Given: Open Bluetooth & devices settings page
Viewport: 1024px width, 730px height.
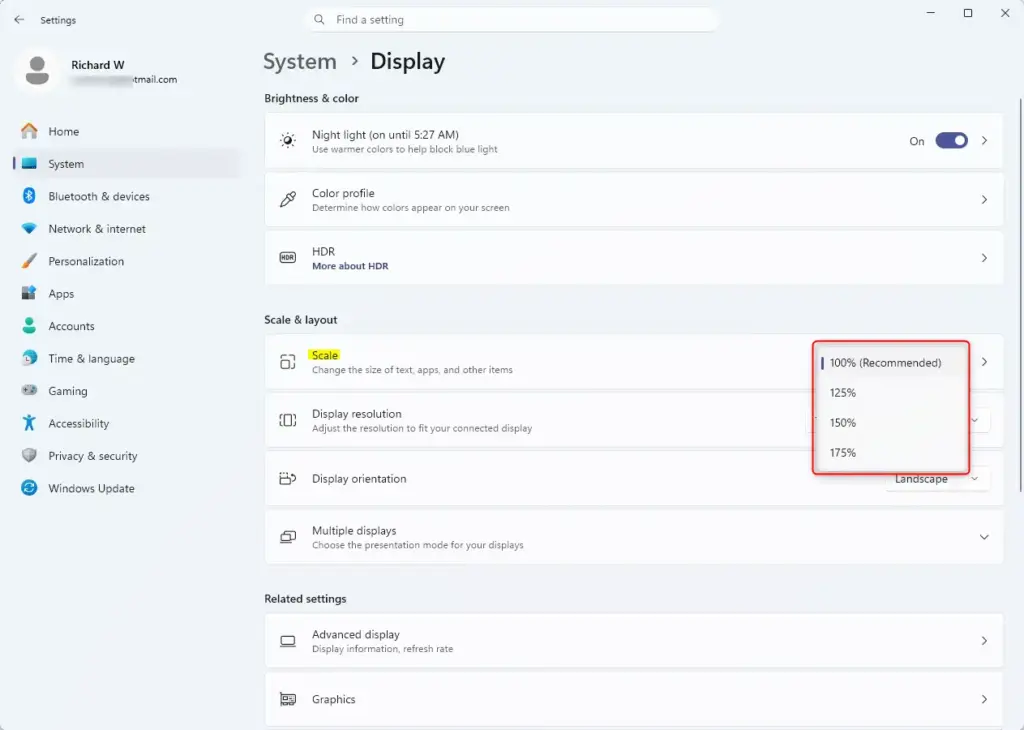Looking at the screenshot, I should 127,196.
